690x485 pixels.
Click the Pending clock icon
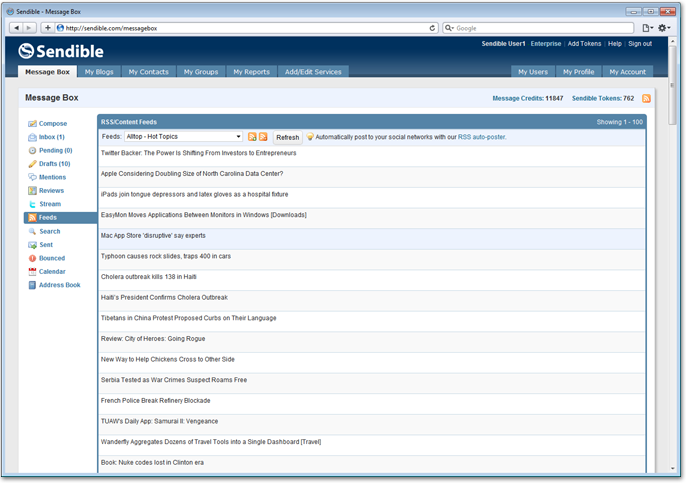(32, 151)
